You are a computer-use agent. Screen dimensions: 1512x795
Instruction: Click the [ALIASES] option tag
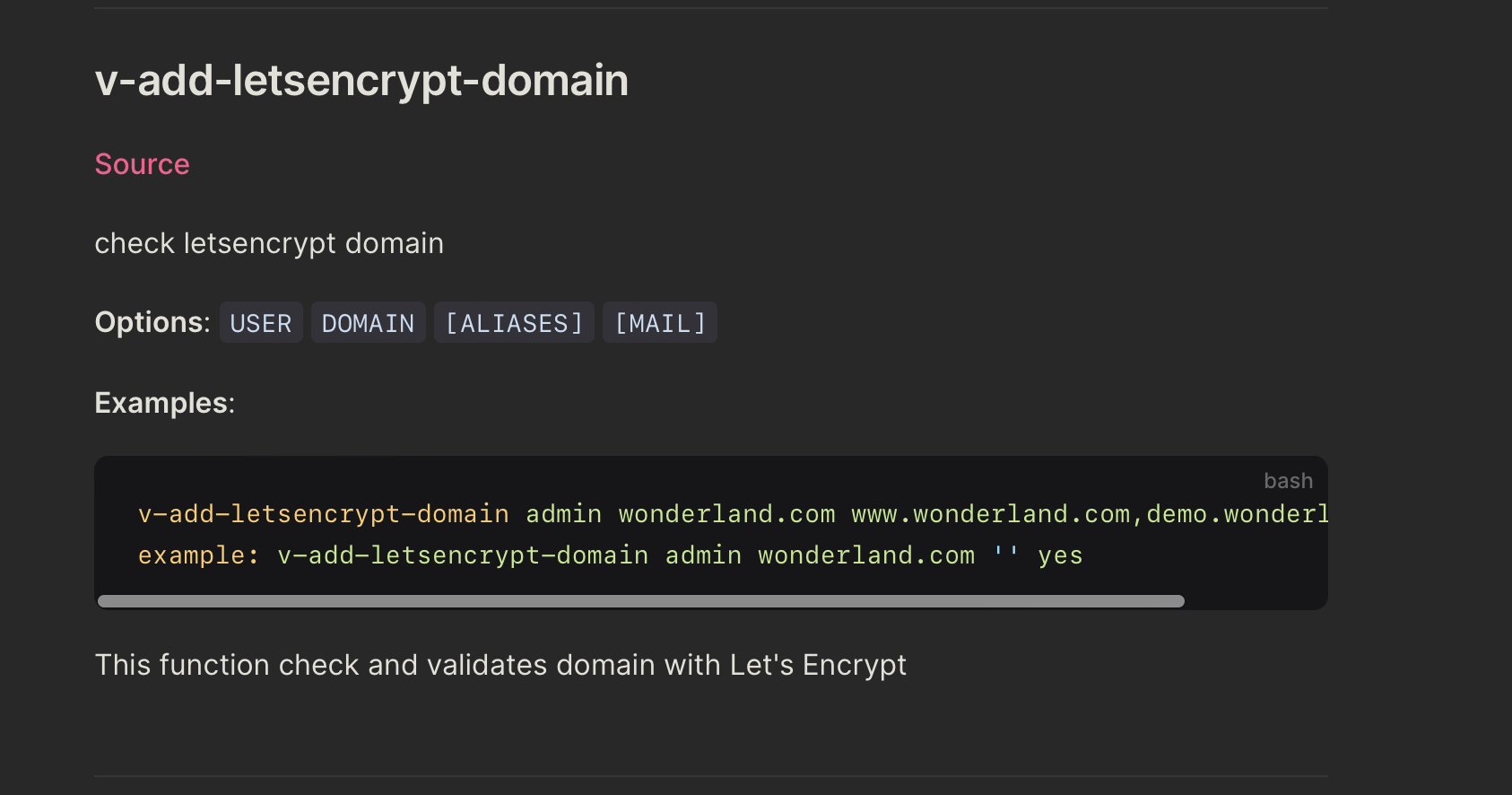[x=514, y=323]
